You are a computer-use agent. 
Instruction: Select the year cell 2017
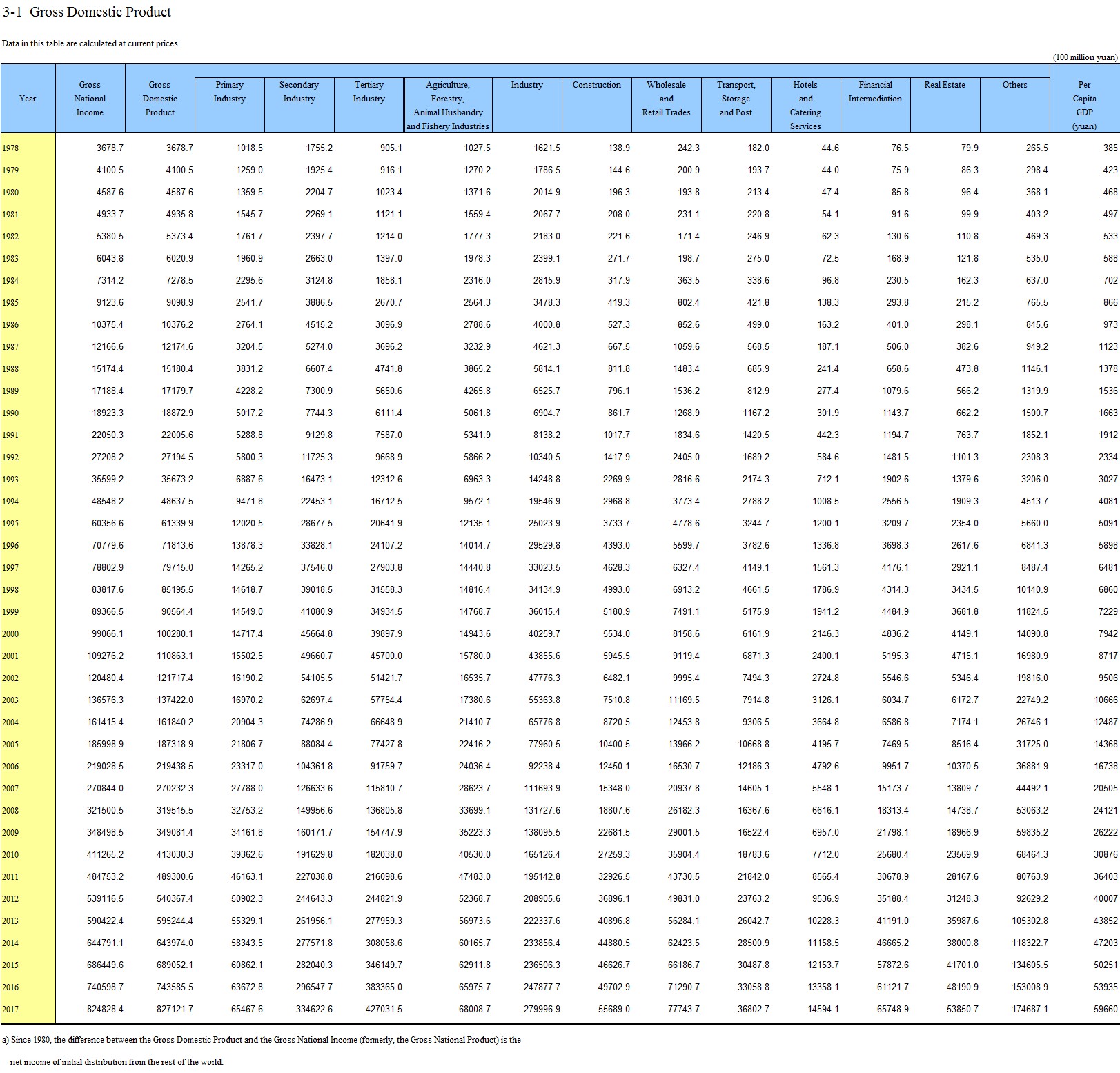[10, 1010]
